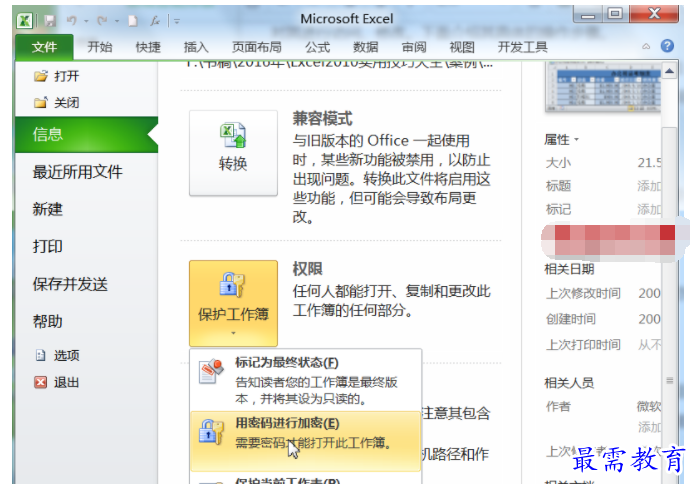Click 关闭 in the backstage sidebar
Image resolution: width=694 pixels, height=491 pixels.
tap(57, 103)
